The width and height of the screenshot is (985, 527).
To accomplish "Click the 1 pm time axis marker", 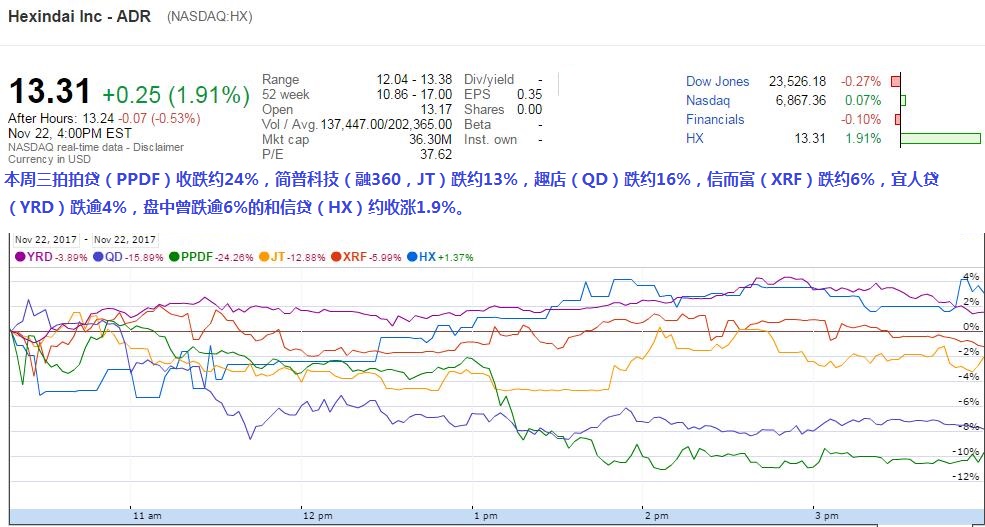I will tap(485, 515).
